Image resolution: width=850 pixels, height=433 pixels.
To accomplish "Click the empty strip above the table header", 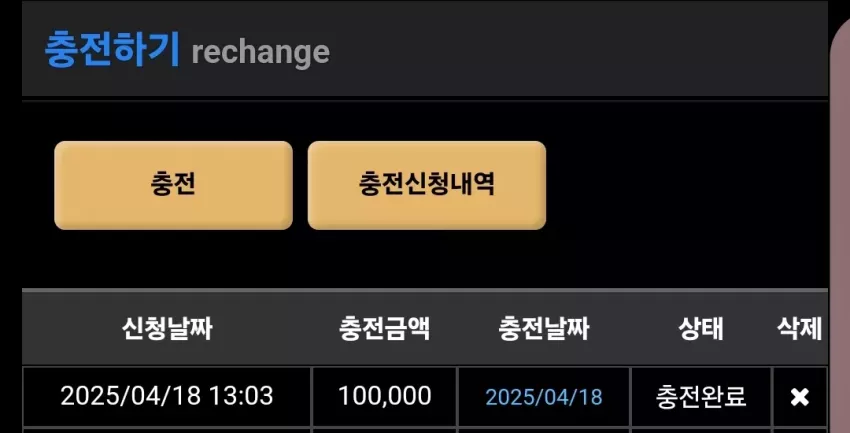I will [425, 260].
